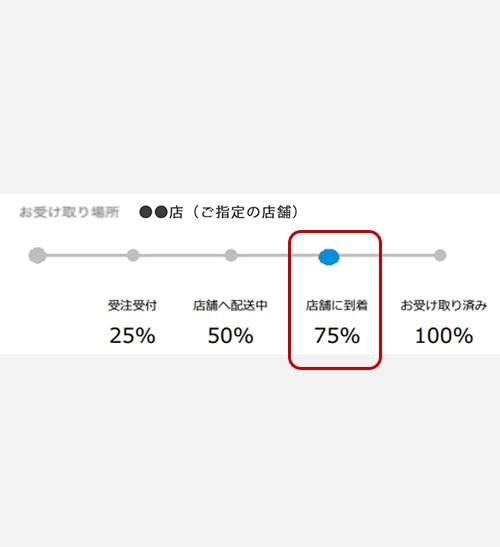
Task: Click the two black circle placeholders
Action: click(153, 212)
